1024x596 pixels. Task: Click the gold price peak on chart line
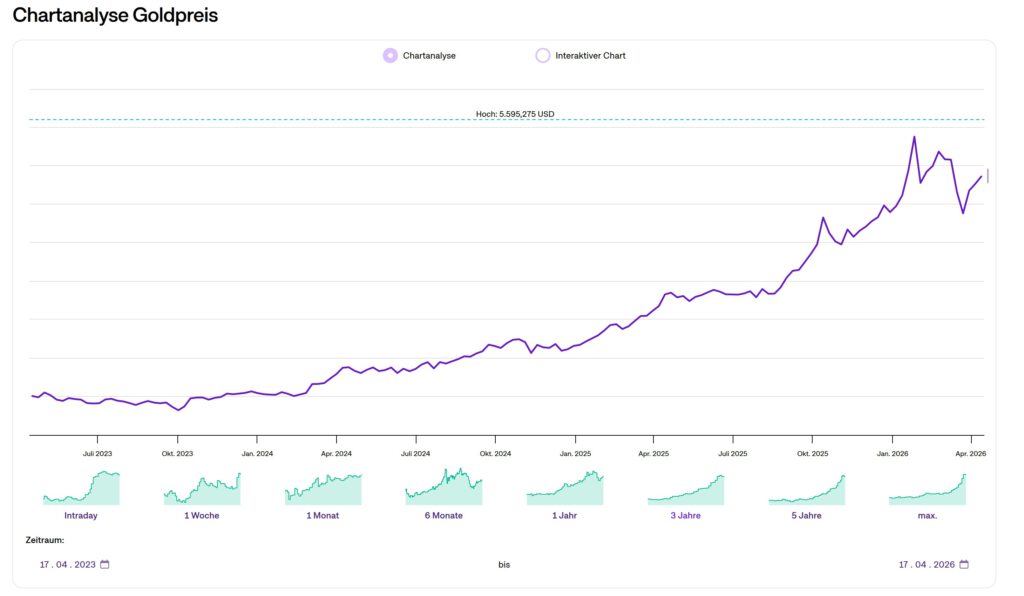point(914,137)
